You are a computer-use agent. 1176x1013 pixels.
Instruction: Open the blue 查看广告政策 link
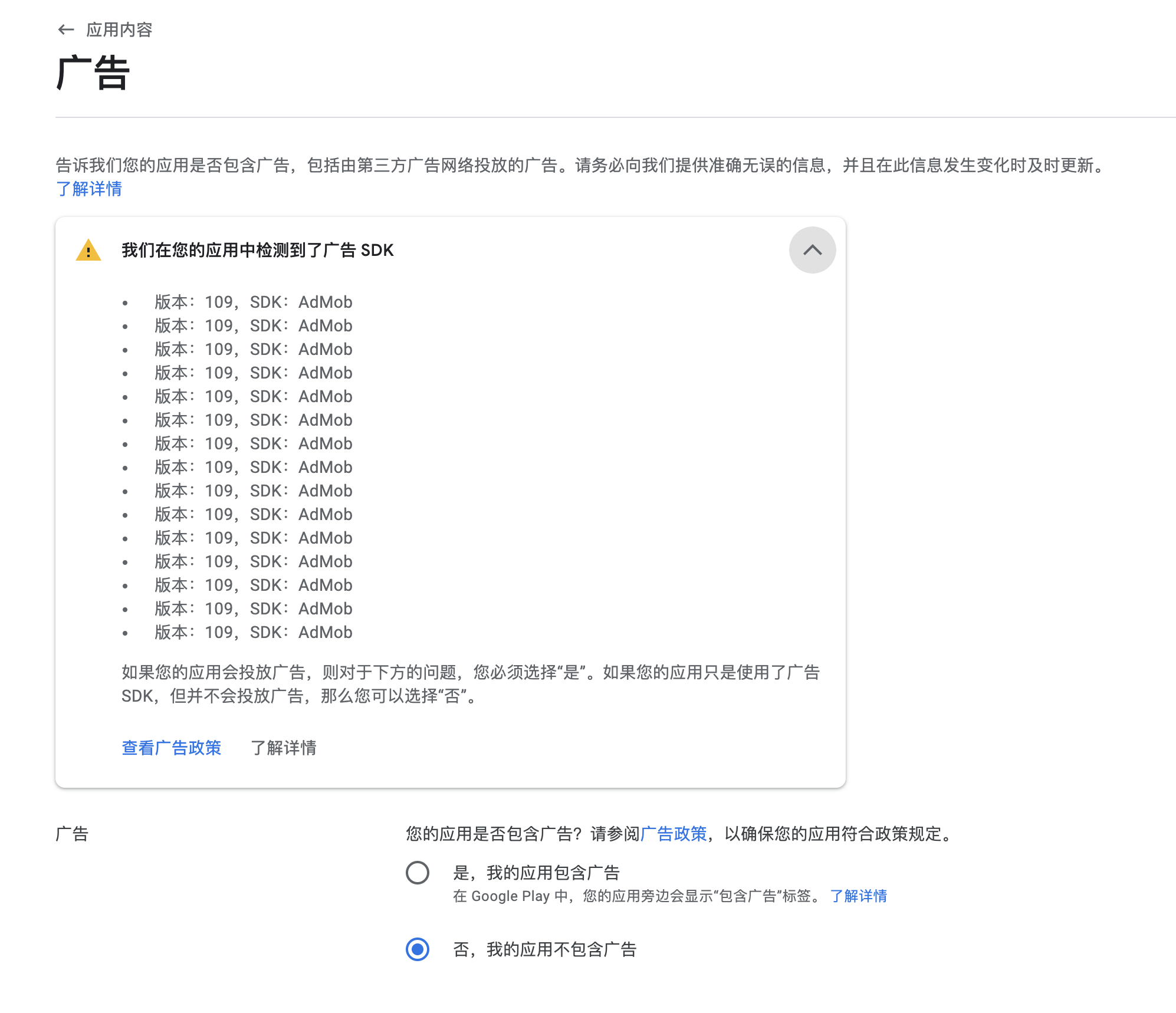[171, 748]
